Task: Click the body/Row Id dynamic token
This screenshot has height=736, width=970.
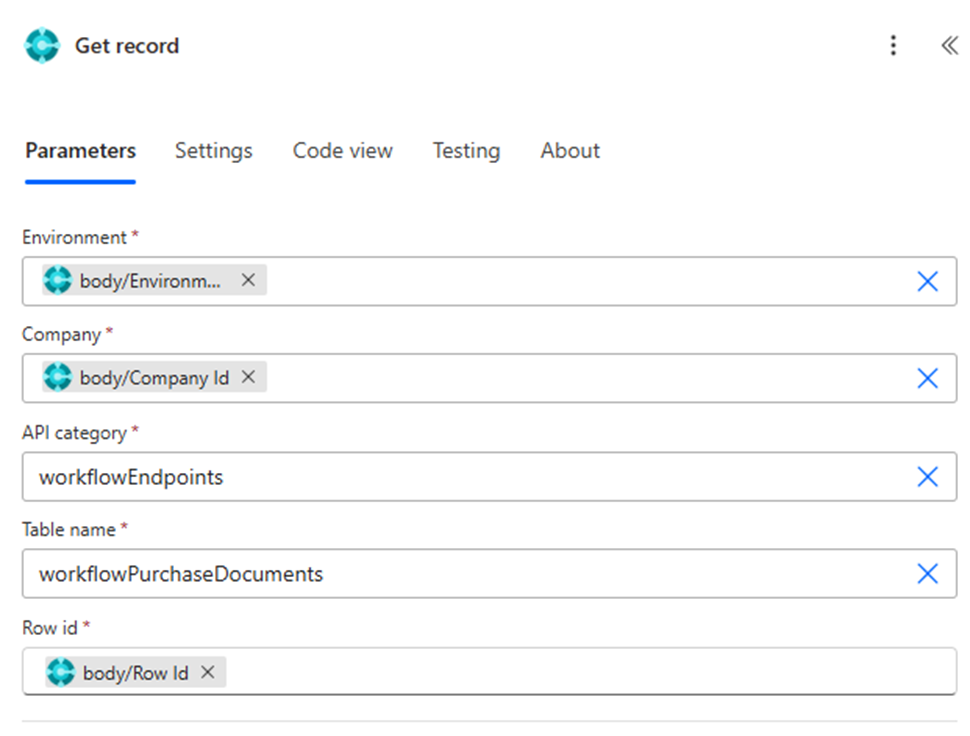Action: [x=135, y=673]
